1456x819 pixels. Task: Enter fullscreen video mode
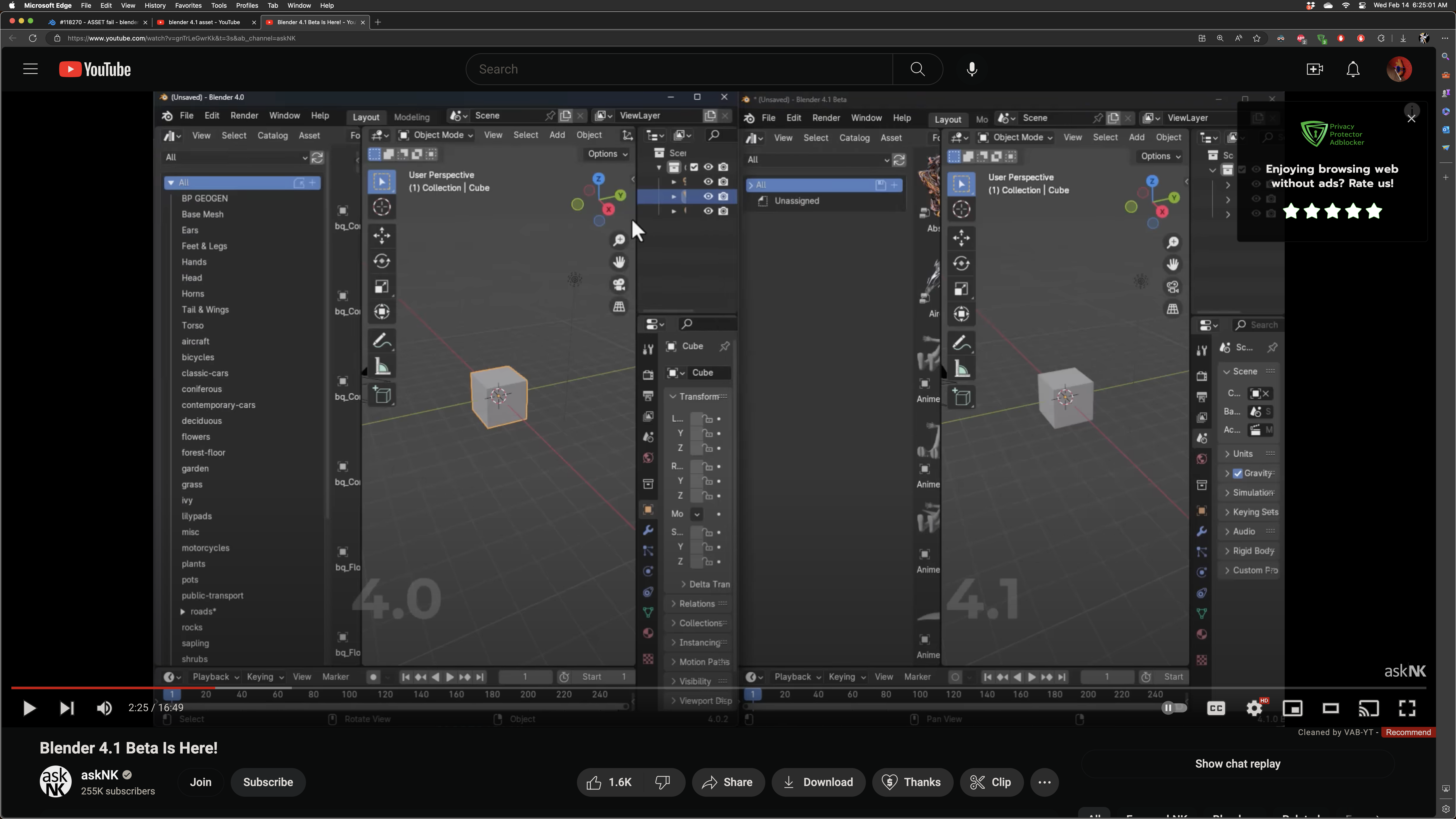(x=1407, y=708)
